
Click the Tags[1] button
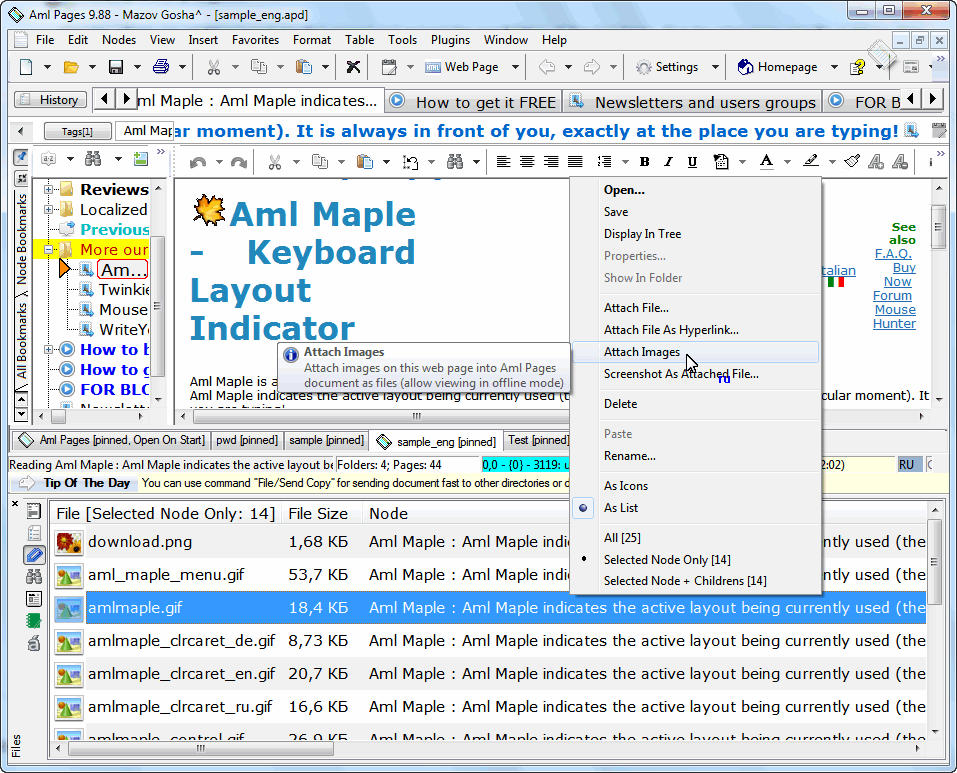[x=78, y=131]
